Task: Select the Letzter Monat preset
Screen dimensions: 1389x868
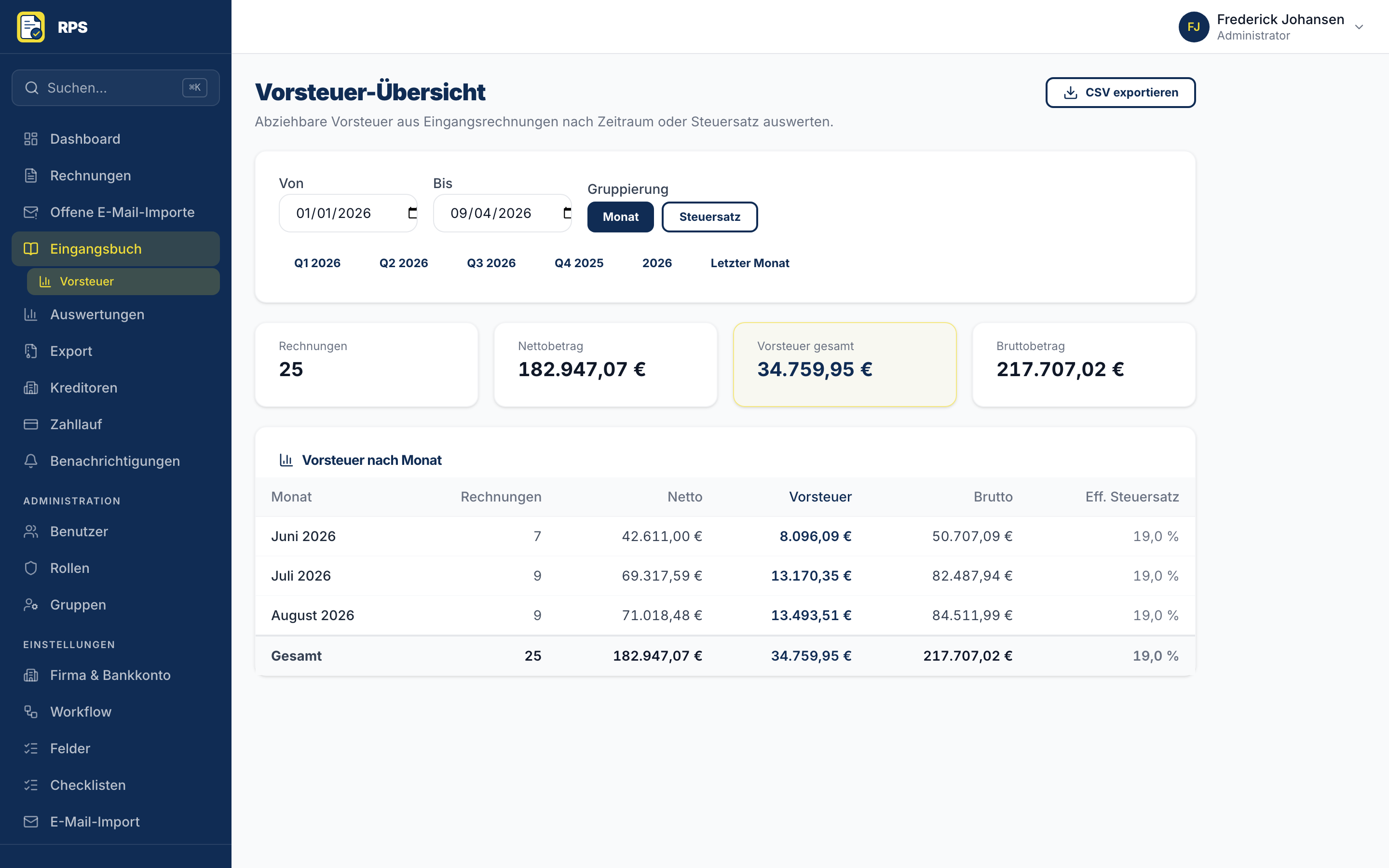Action: pos(749,263)
